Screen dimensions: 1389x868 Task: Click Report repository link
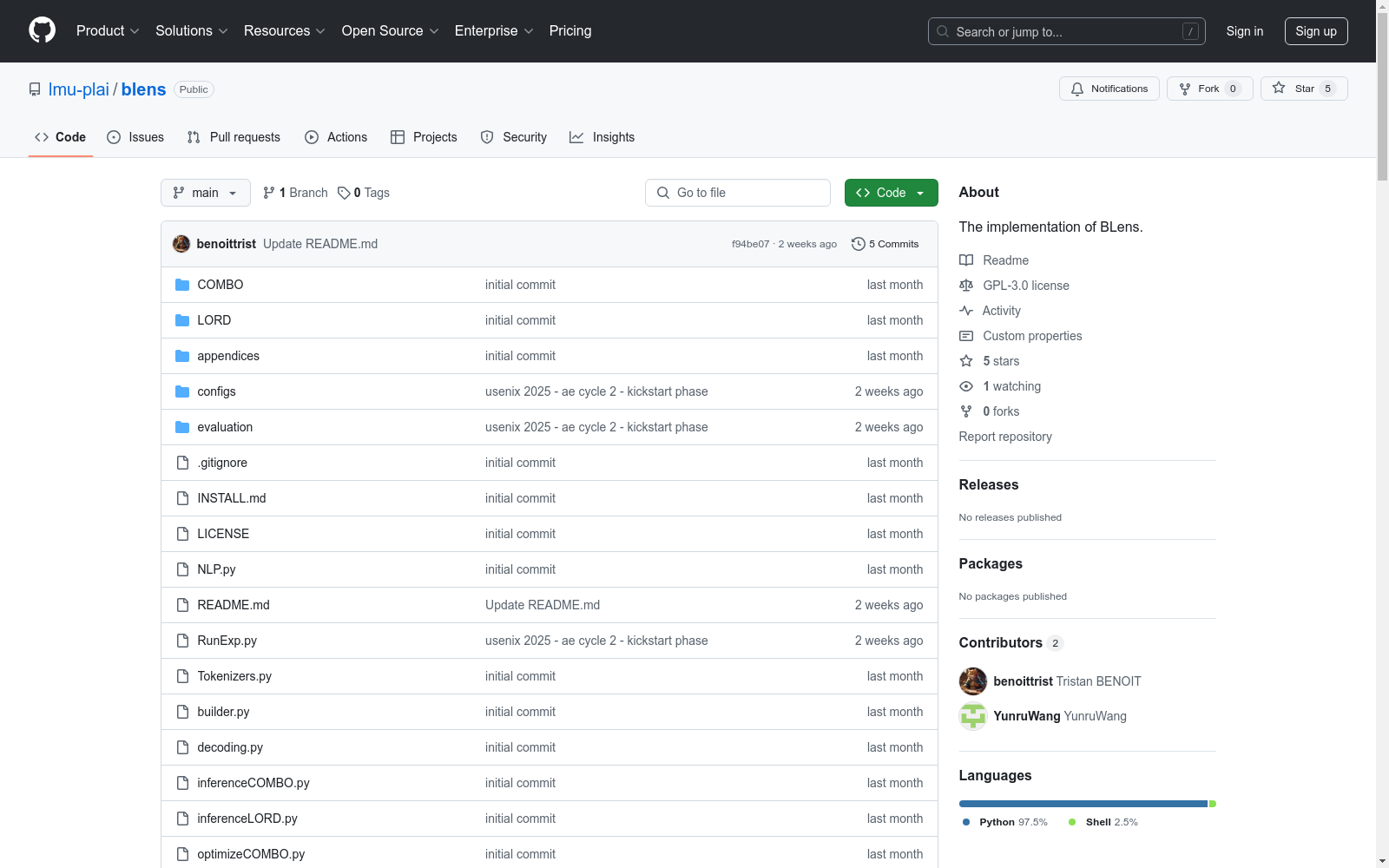[x=1005, y=437]
